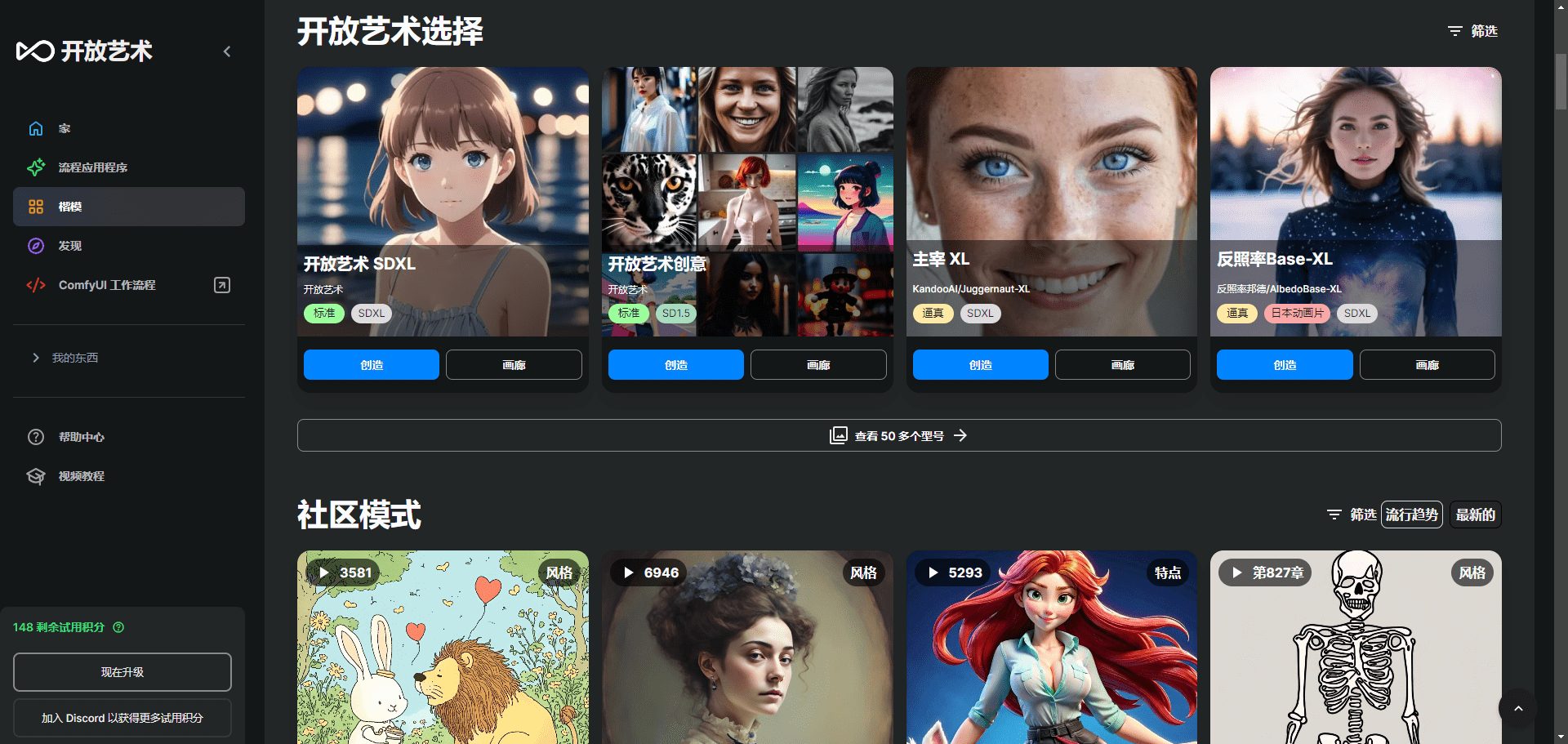
Task: Click 风格 tag on rabbit and lion card
Action: (559, 572)
